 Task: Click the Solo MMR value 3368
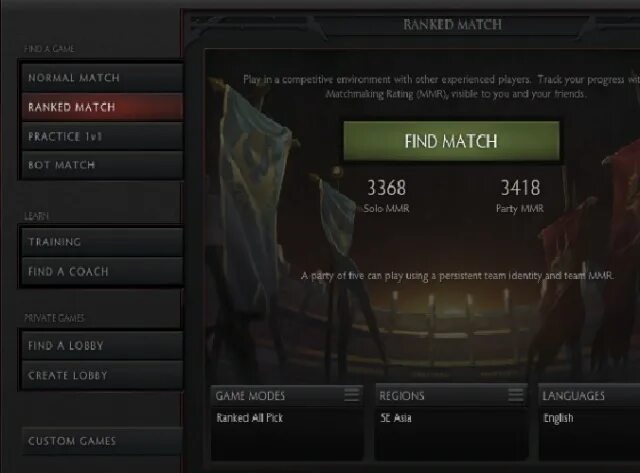point(387,188)
